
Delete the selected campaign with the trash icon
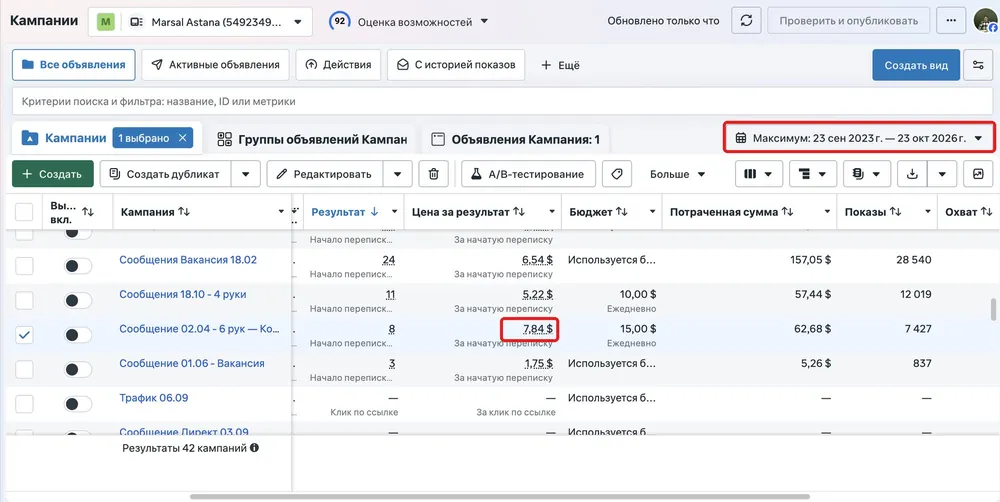tap(434, 173)
